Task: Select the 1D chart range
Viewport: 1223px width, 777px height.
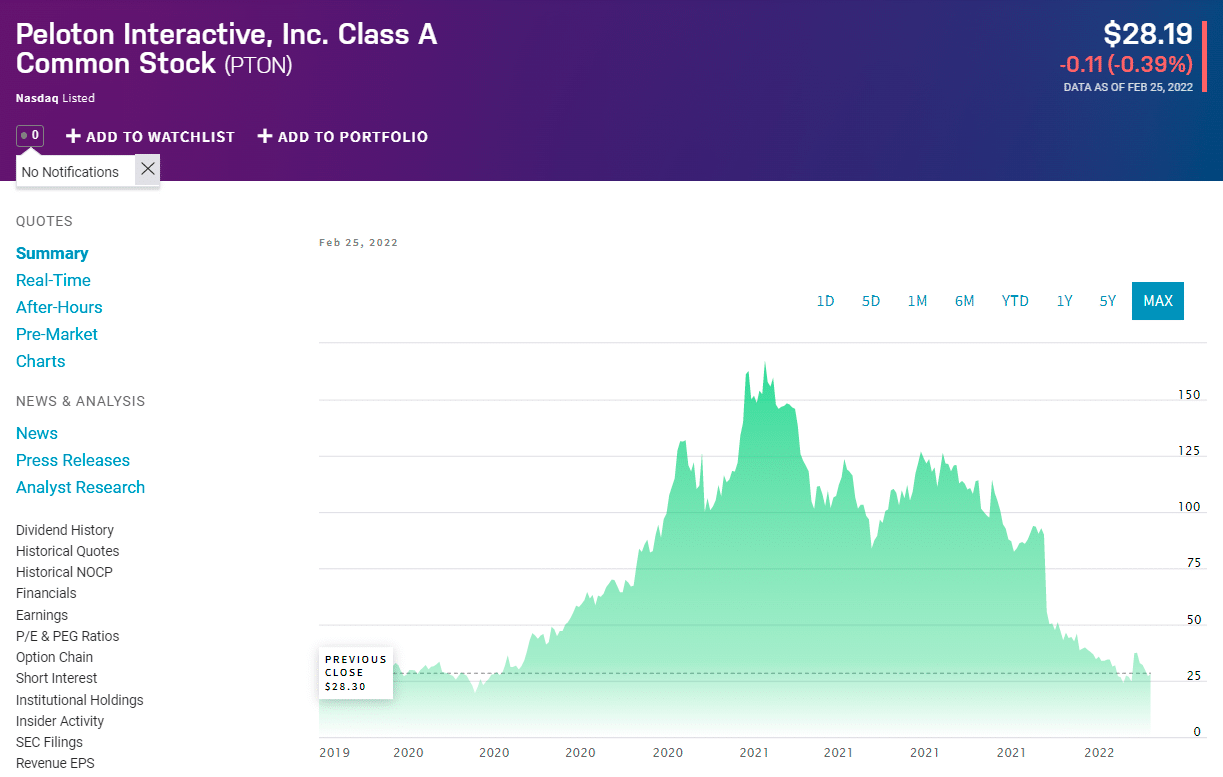Action: [825, 301]
